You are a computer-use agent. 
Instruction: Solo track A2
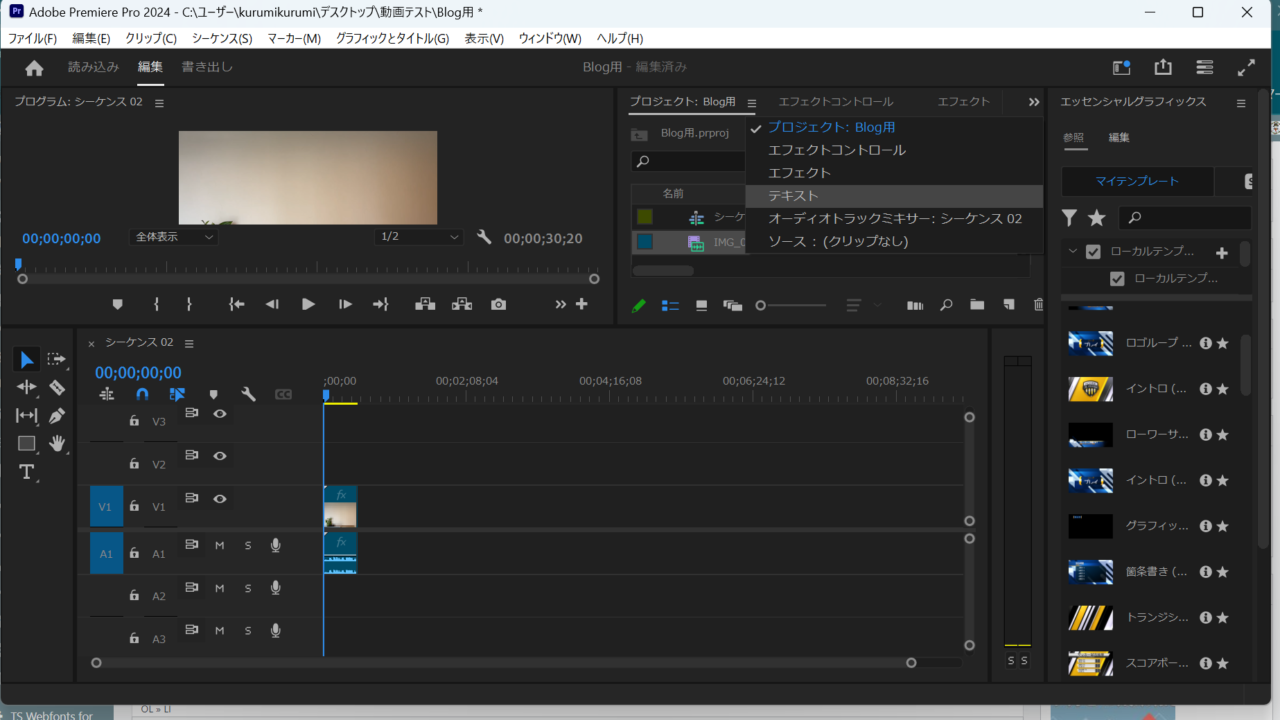(248, 588)
